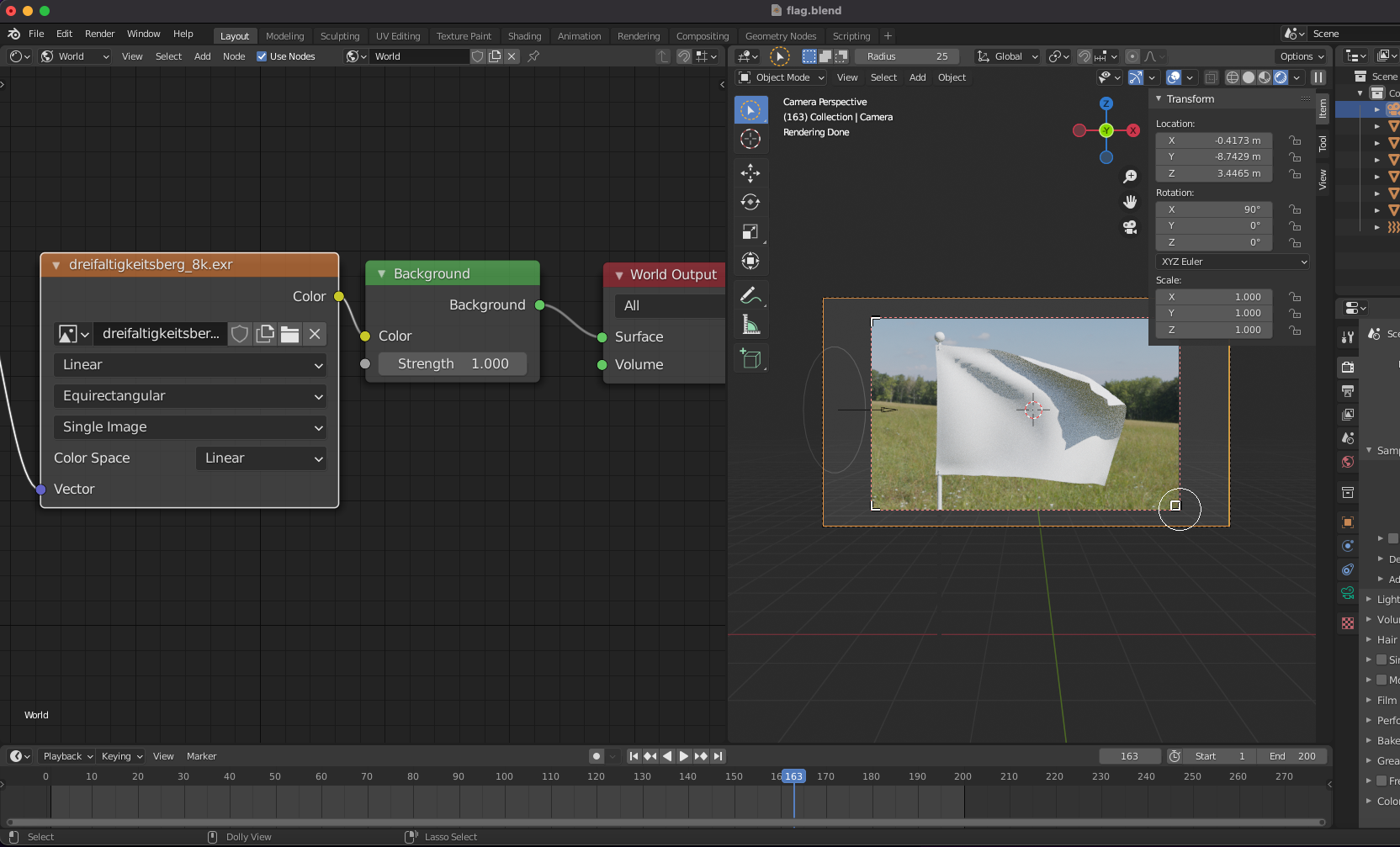The image size is (1400, 847).
Task: Select the Move tool in viewport toolbar
Action: coord(750,173)
